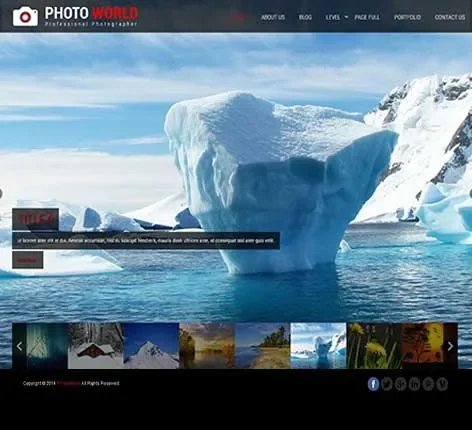The image size is (472, 430).
Task: Click the slide title box
Action: (36, 219)
